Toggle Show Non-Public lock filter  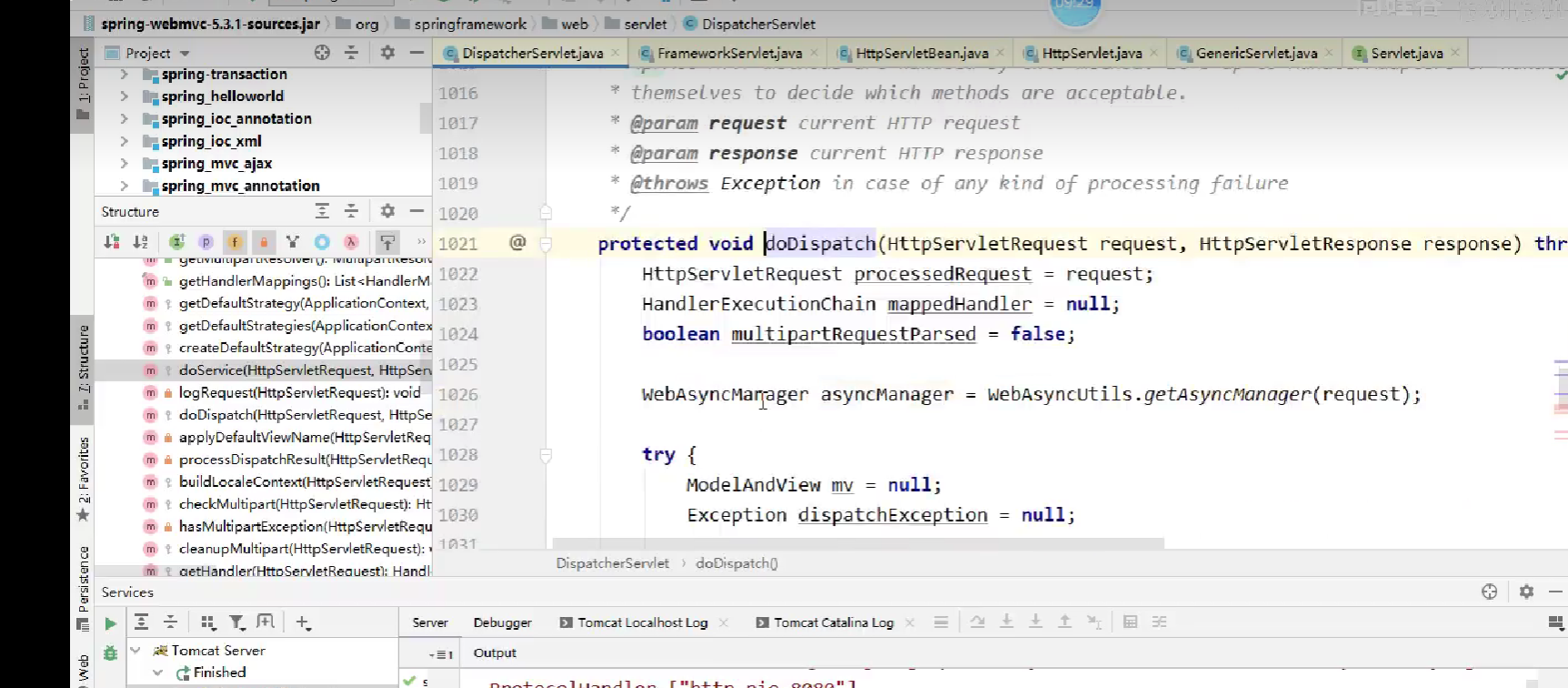coord(264,242)
